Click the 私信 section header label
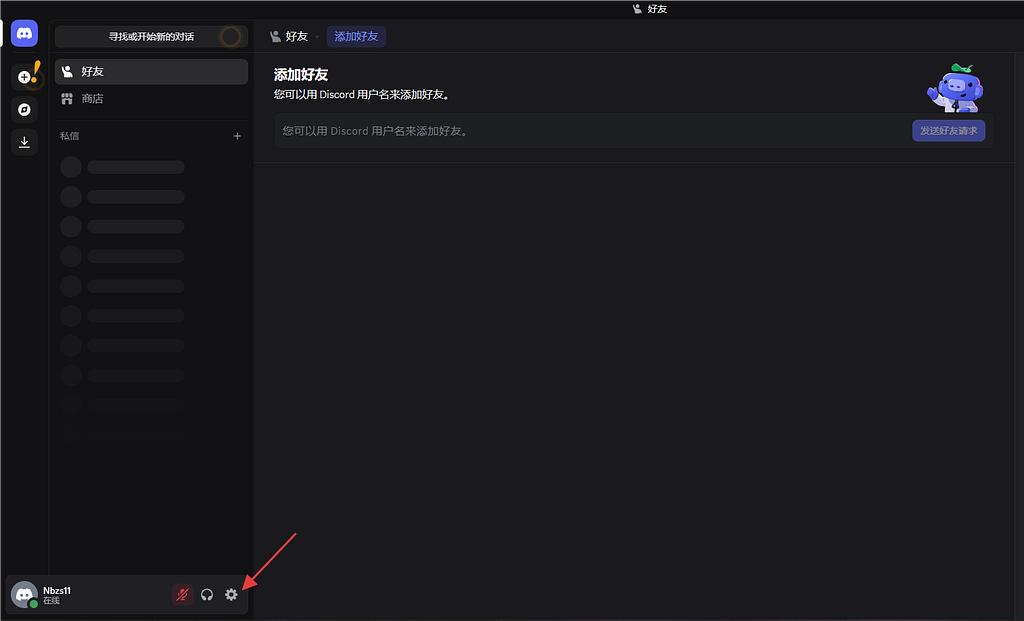The height and width of the screenshot is (621, 1024). click(69, 136)
